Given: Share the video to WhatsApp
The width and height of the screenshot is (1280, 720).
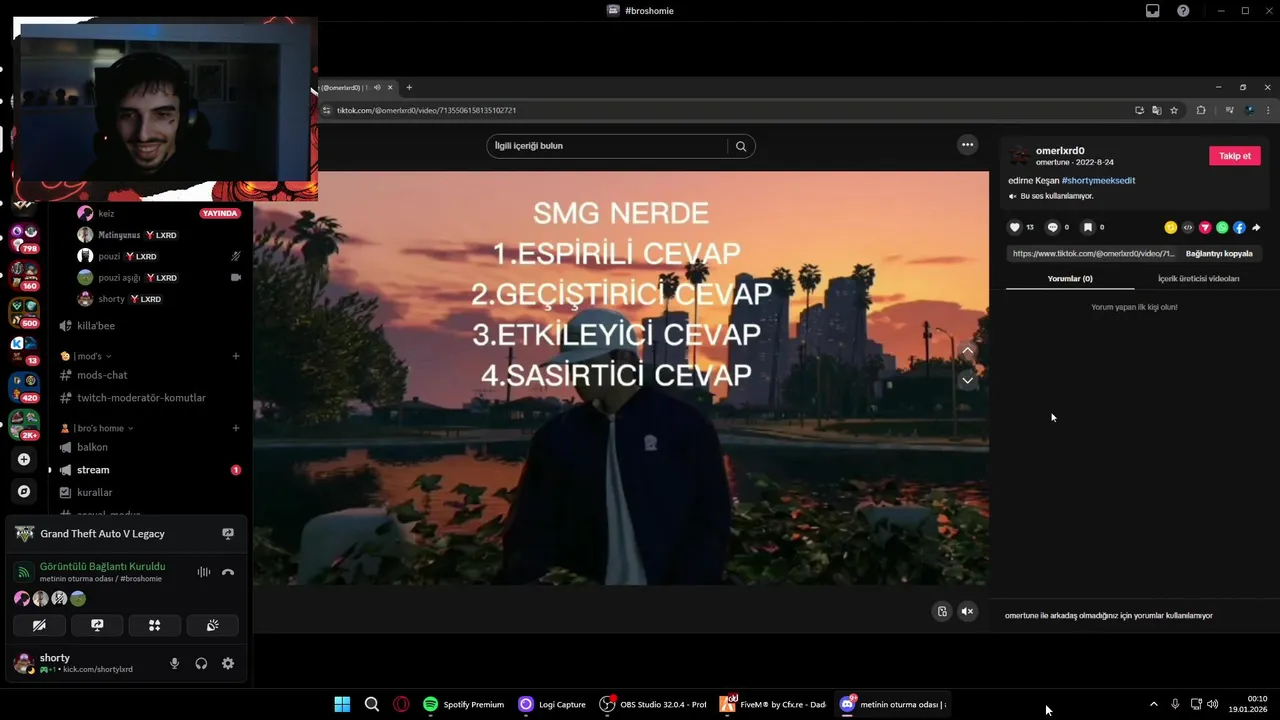Looking at the screenshot, I should [1222, 228].
